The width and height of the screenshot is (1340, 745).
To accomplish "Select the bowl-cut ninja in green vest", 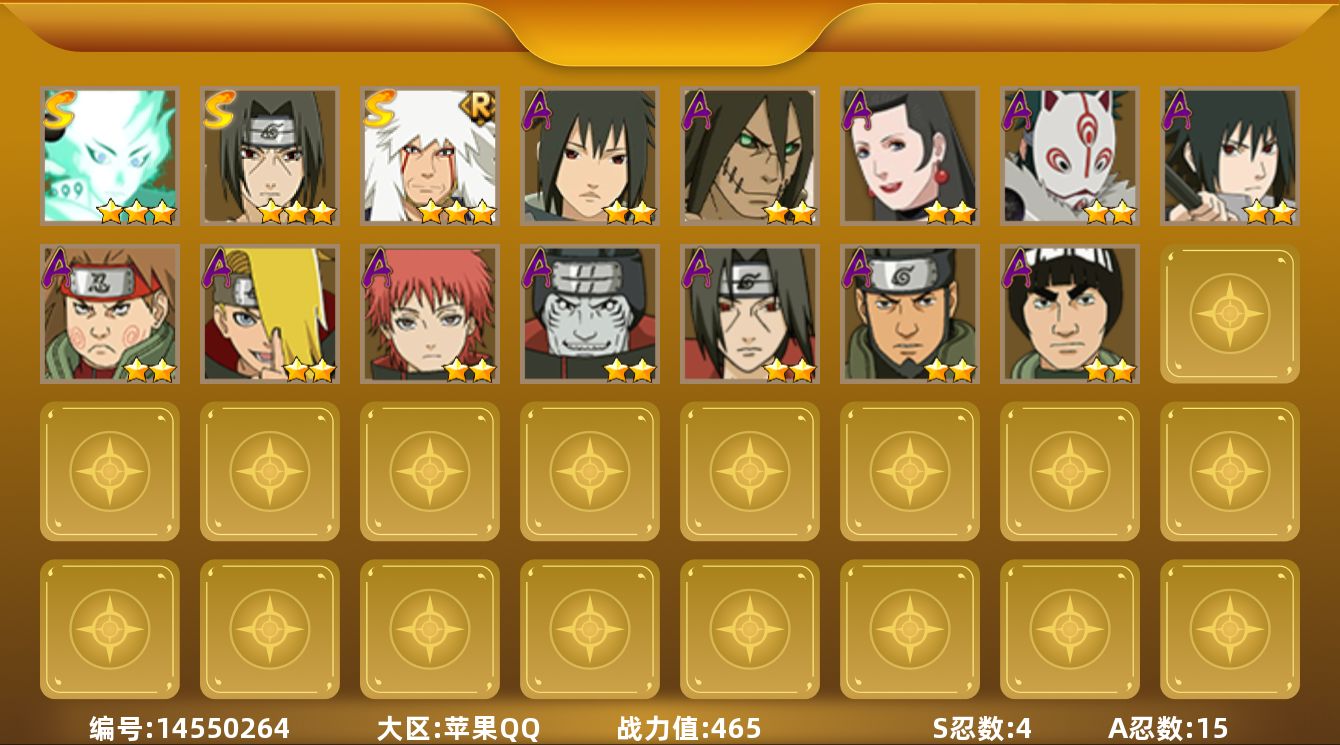I will 1070,314.
